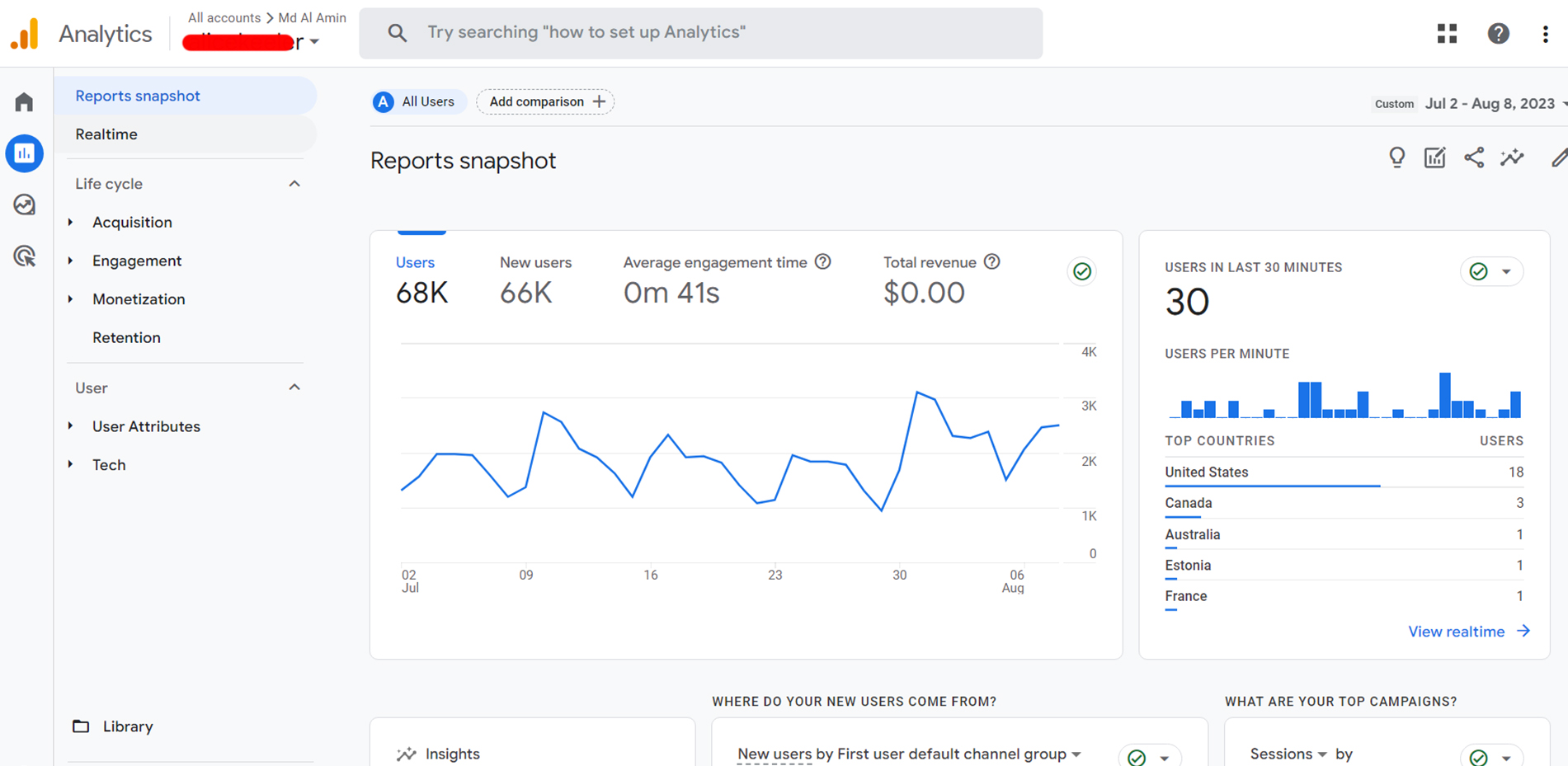Open the Realtime report
Viewport: 1568px width, 766px height.
[x=106, y=134]
